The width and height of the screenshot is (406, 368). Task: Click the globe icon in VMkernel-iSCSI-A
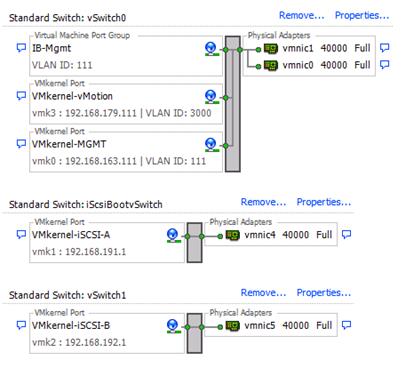tap(172, 235)
